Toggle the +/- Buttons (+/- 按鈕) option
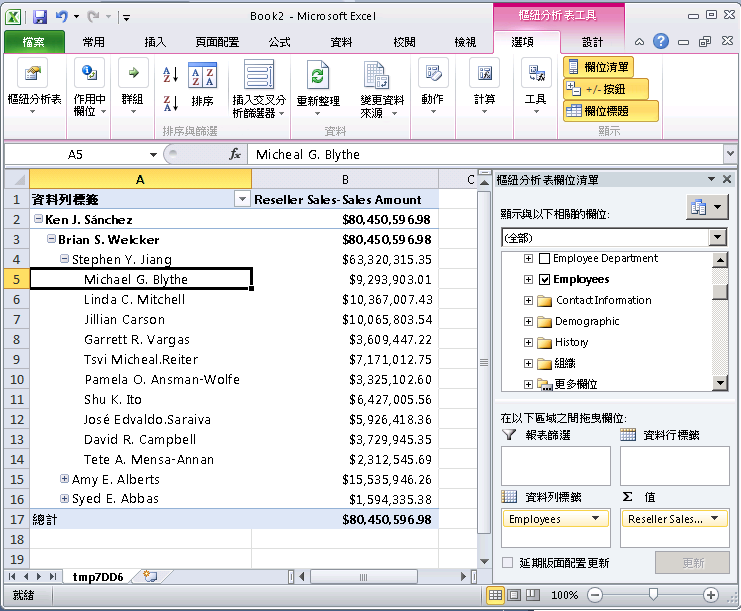Viewport: 741px width, 611px height. click(605, 89)
